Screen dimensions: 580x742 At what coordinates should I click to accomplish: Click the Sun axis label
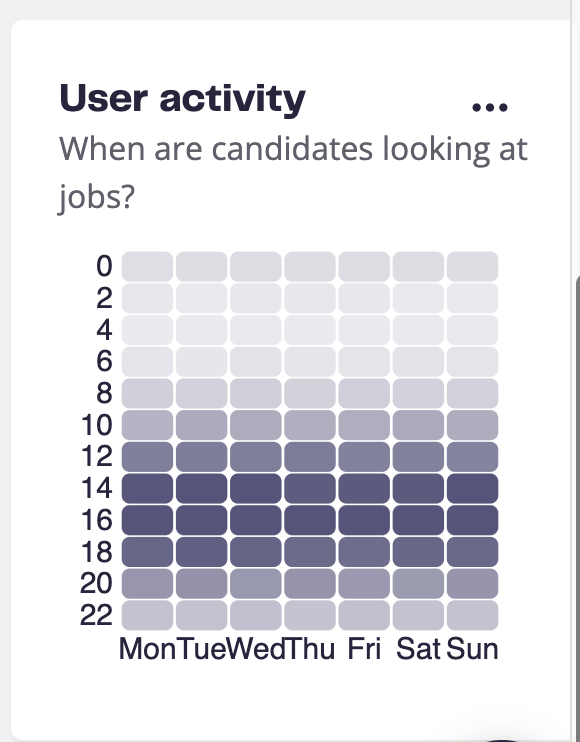(472, 648)
